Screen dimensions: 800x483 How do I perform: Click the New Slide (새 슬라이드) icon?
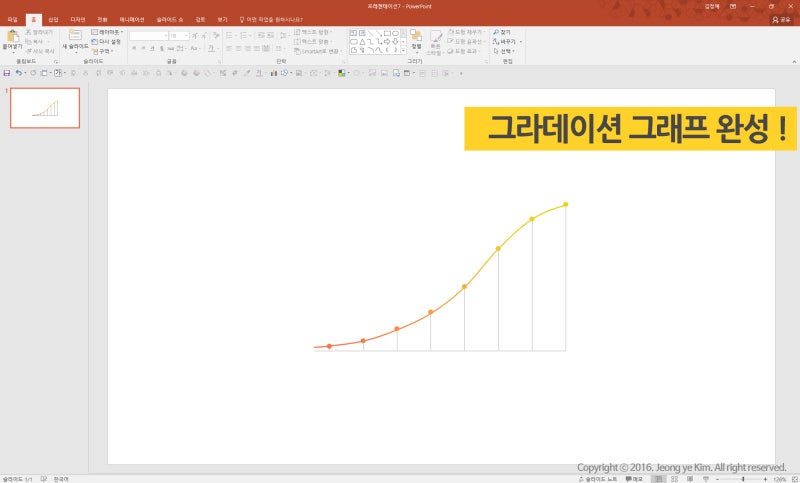tap(75, 36)
